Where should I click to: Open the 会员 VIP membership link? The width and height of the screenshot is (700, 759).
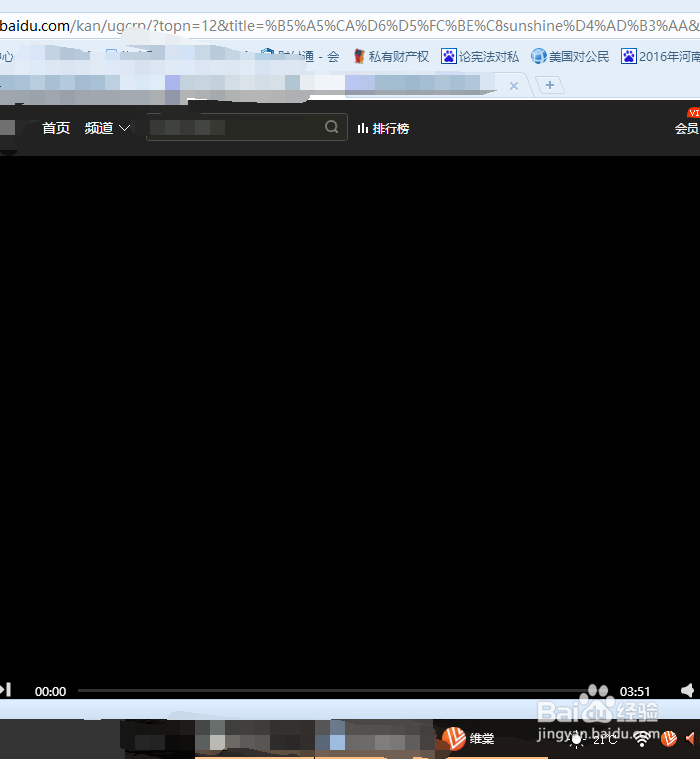[x=687, y=128]
